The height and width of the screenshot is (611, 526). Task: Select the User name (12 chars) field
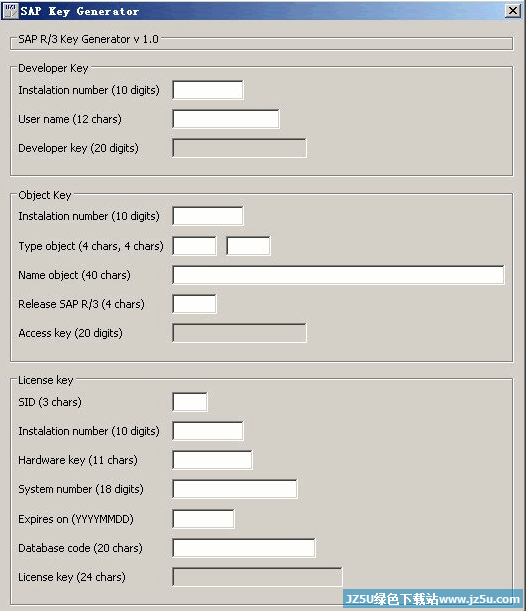pos(226,119)
